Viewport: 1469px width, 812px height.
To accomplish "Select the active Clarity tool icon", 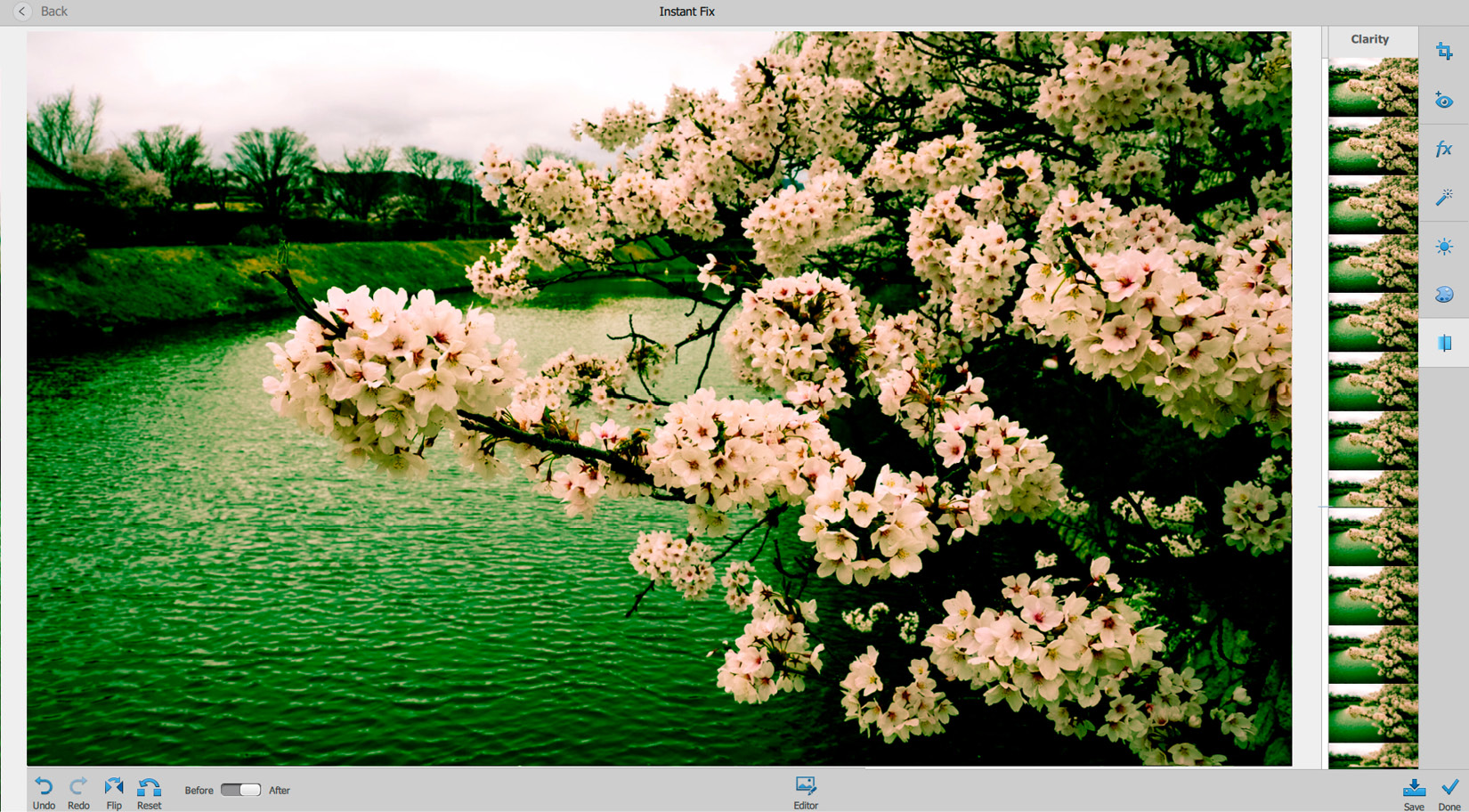I will click(x=1444, y=343).
